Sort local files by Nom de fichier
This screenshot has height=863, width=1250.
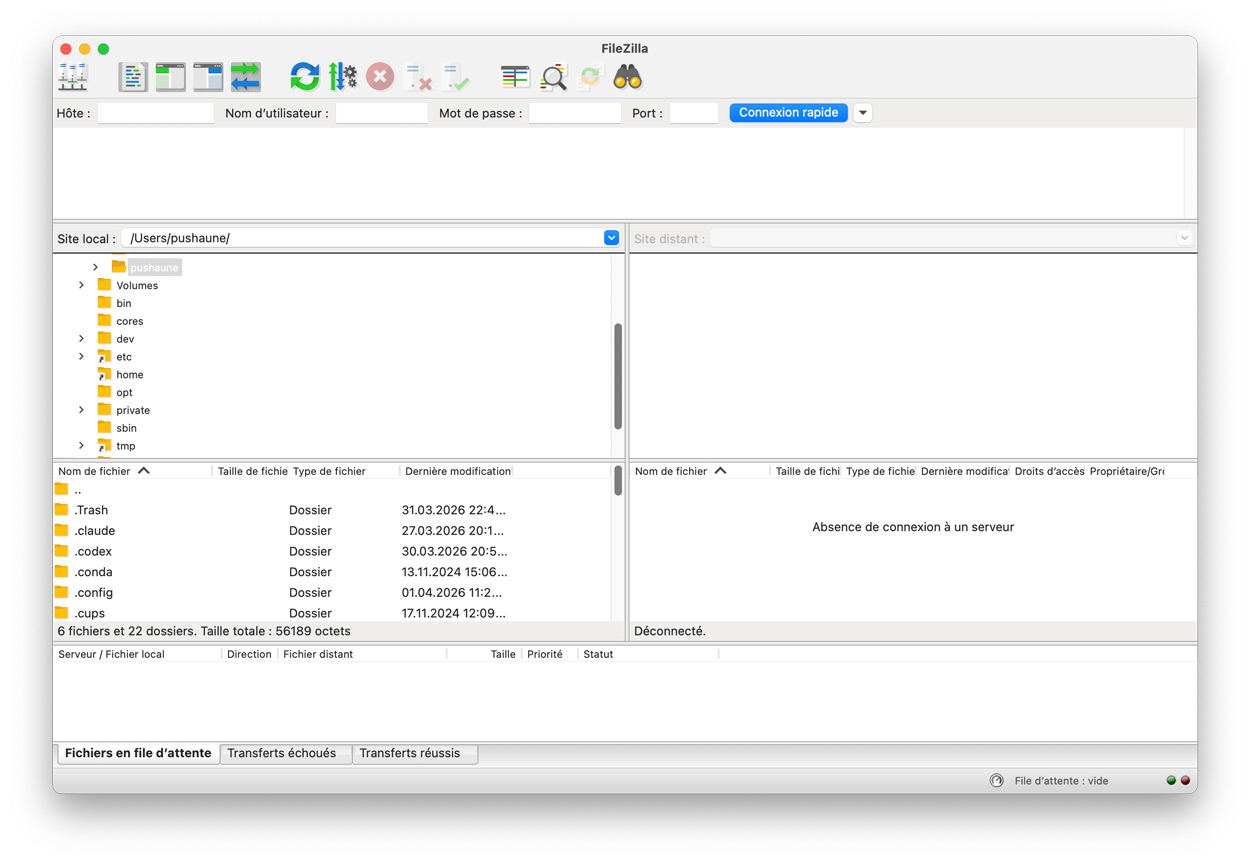[132, 471]
